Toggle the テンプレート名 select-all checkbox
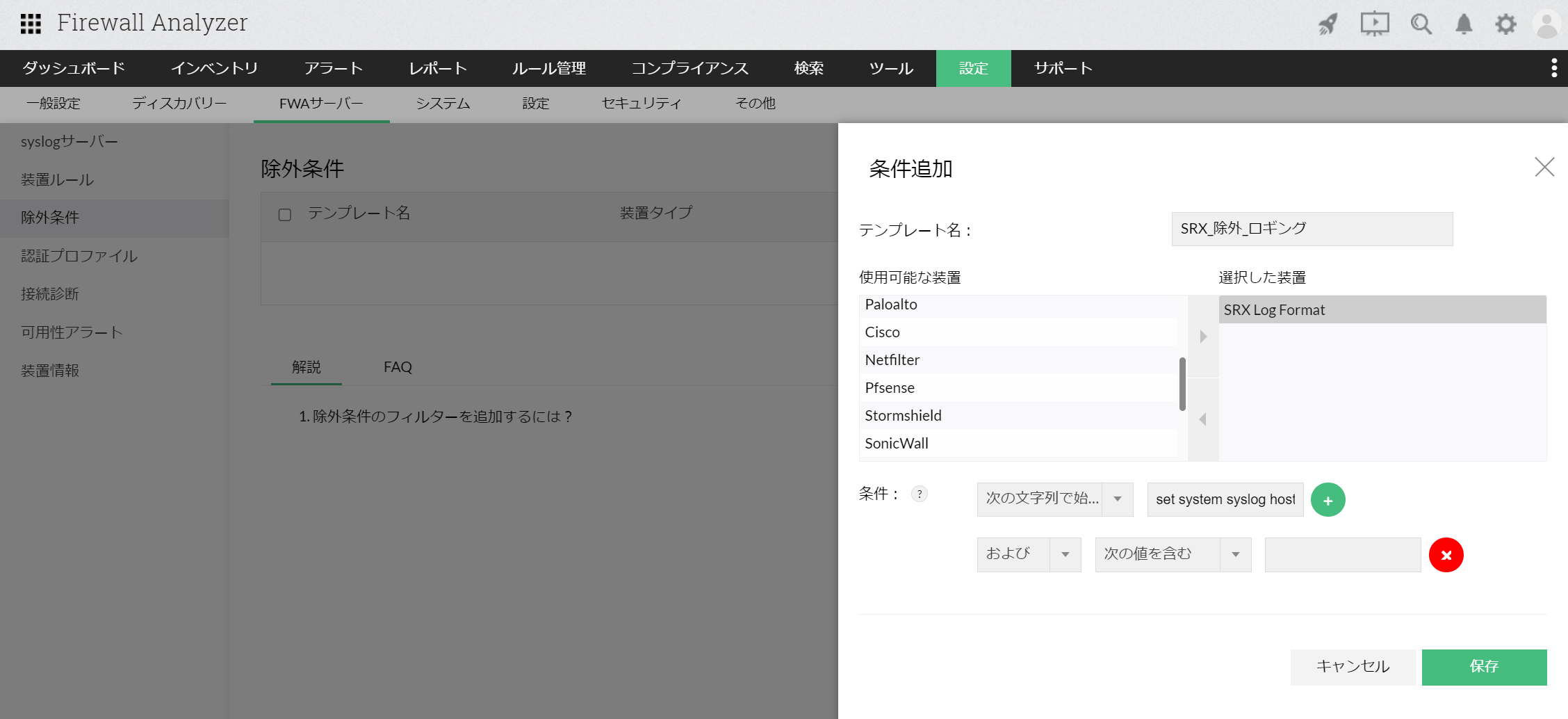Viewport: 1568px width, 719px height. click(x=285, y=214)
